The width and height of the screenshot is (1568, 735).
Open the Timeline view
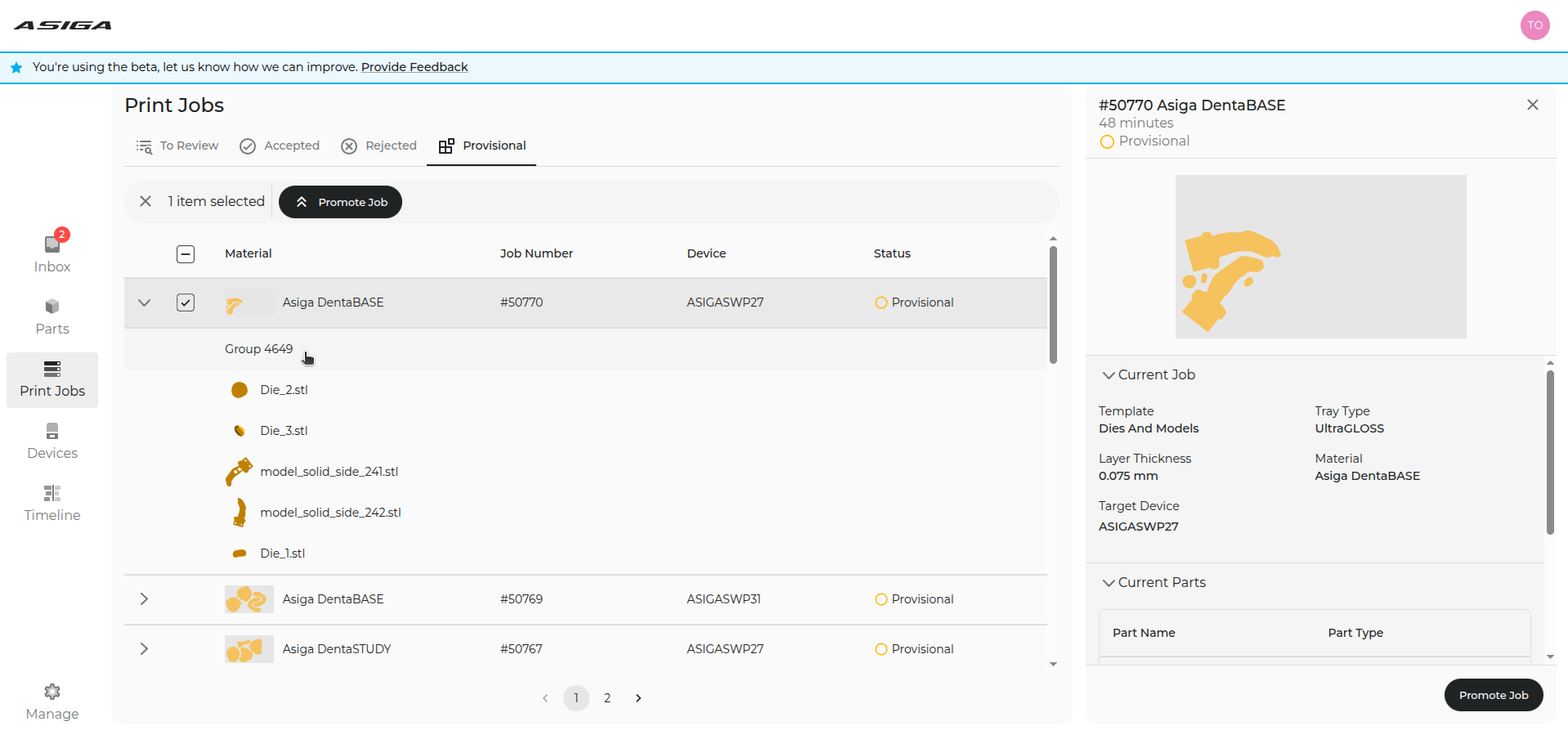52,504
